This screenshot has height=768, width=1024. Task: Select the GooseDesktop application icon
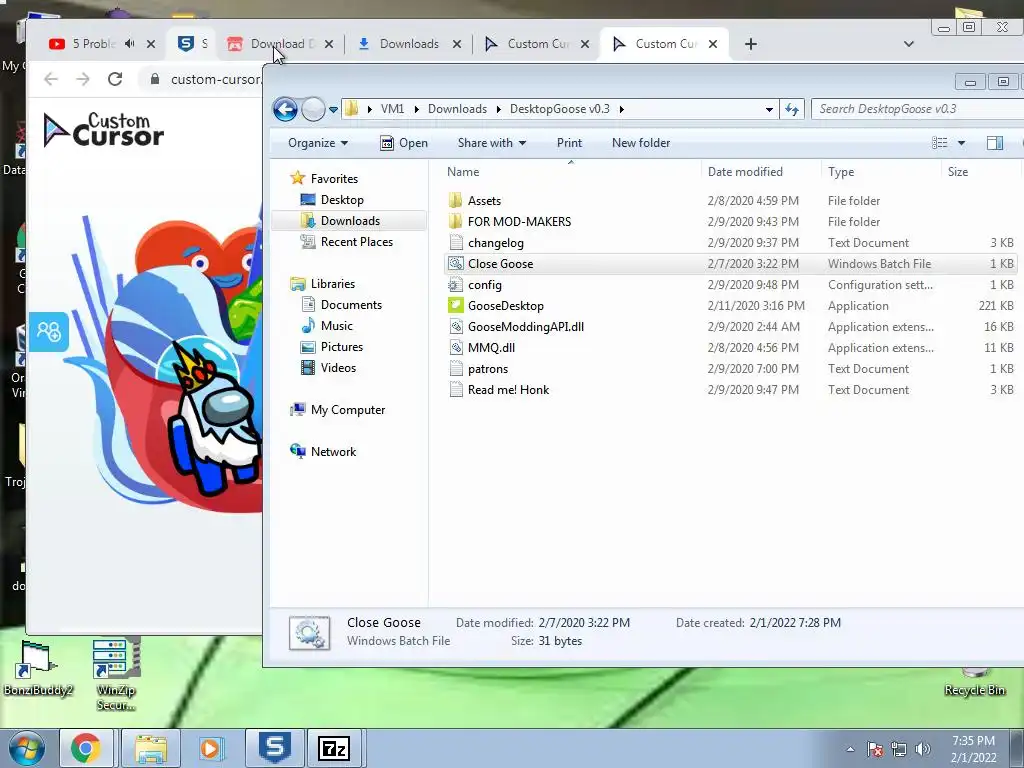pyautogui.click(x=456, y=306)
